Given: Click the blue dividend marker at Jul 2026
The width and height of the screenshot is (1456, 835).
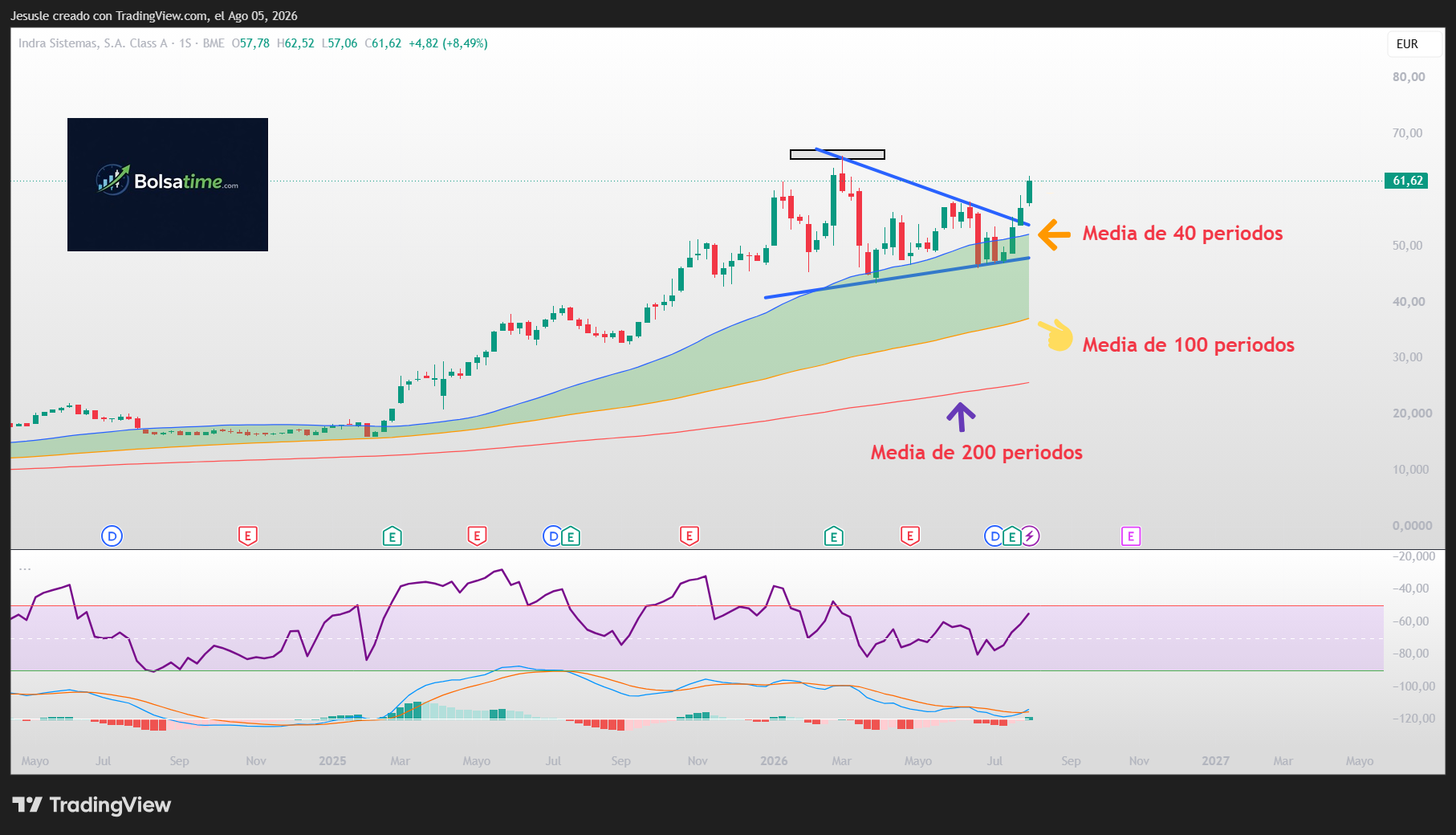Looking at the screenshot, I should pyautogui.click(x=994, y=536).
